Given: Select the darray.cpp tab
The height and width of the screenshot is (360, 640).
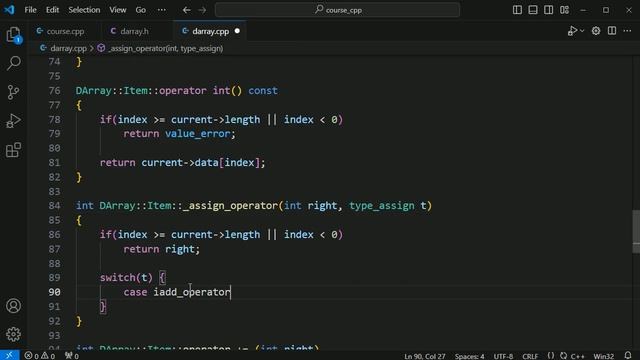Looking at the screenshot, I should pyautogui.click(x=210, y=31).
